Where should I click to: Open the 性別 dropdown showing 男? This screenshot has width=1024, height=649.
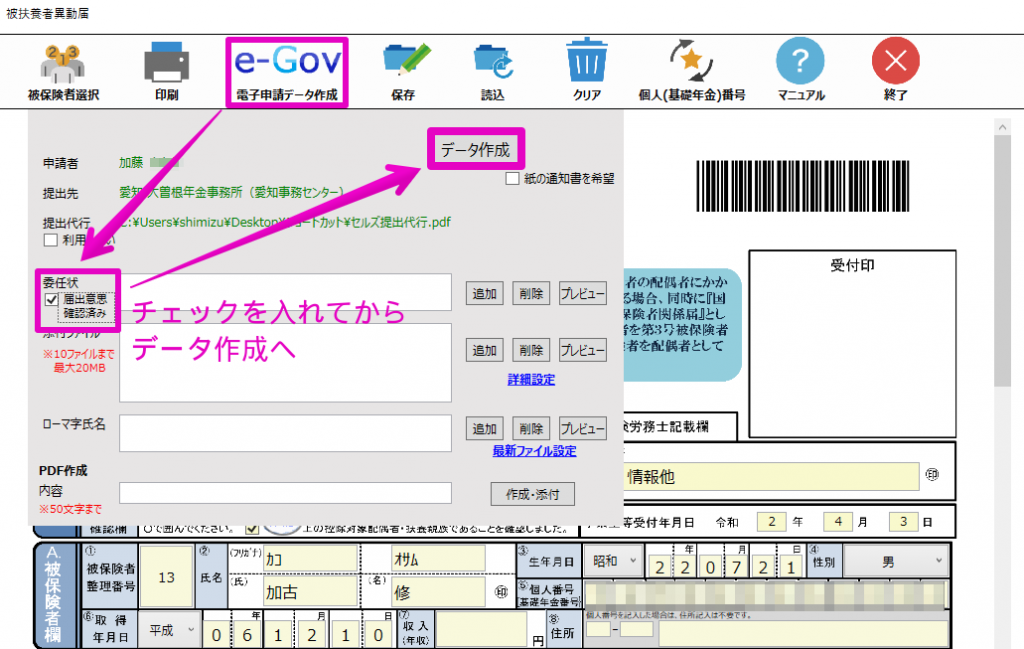[x=895, y=561]
